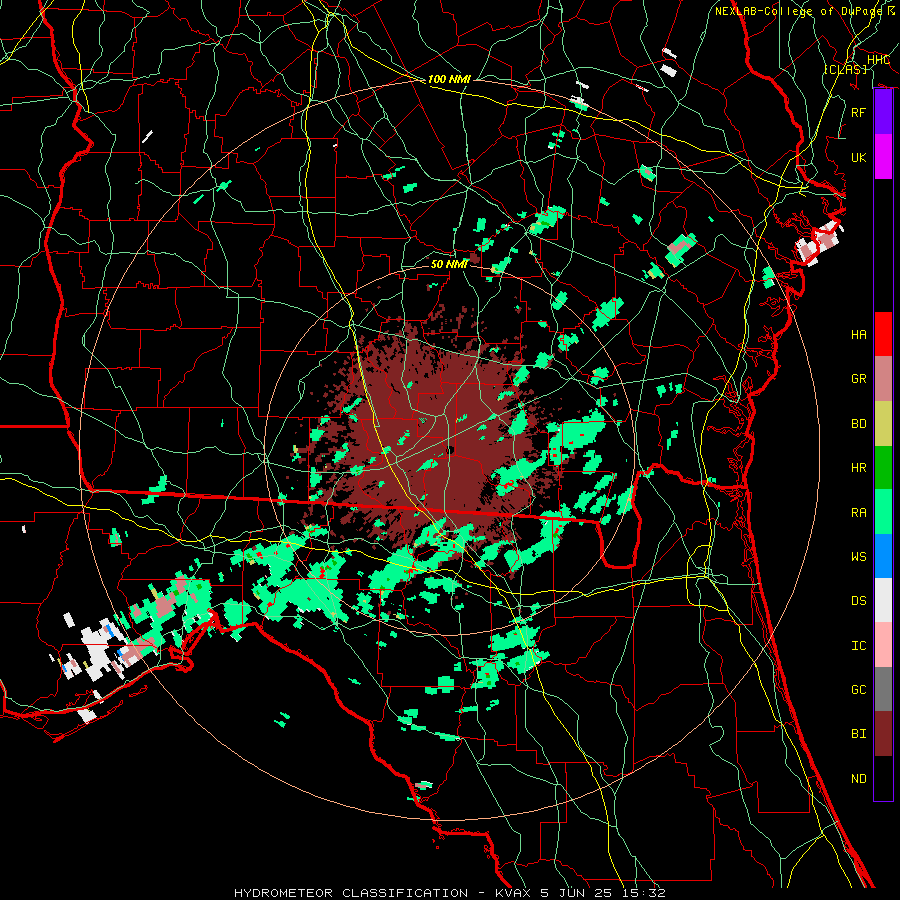Click the 'HA' legend label
The width and height of the screenshot is (900, 900).
858,334
